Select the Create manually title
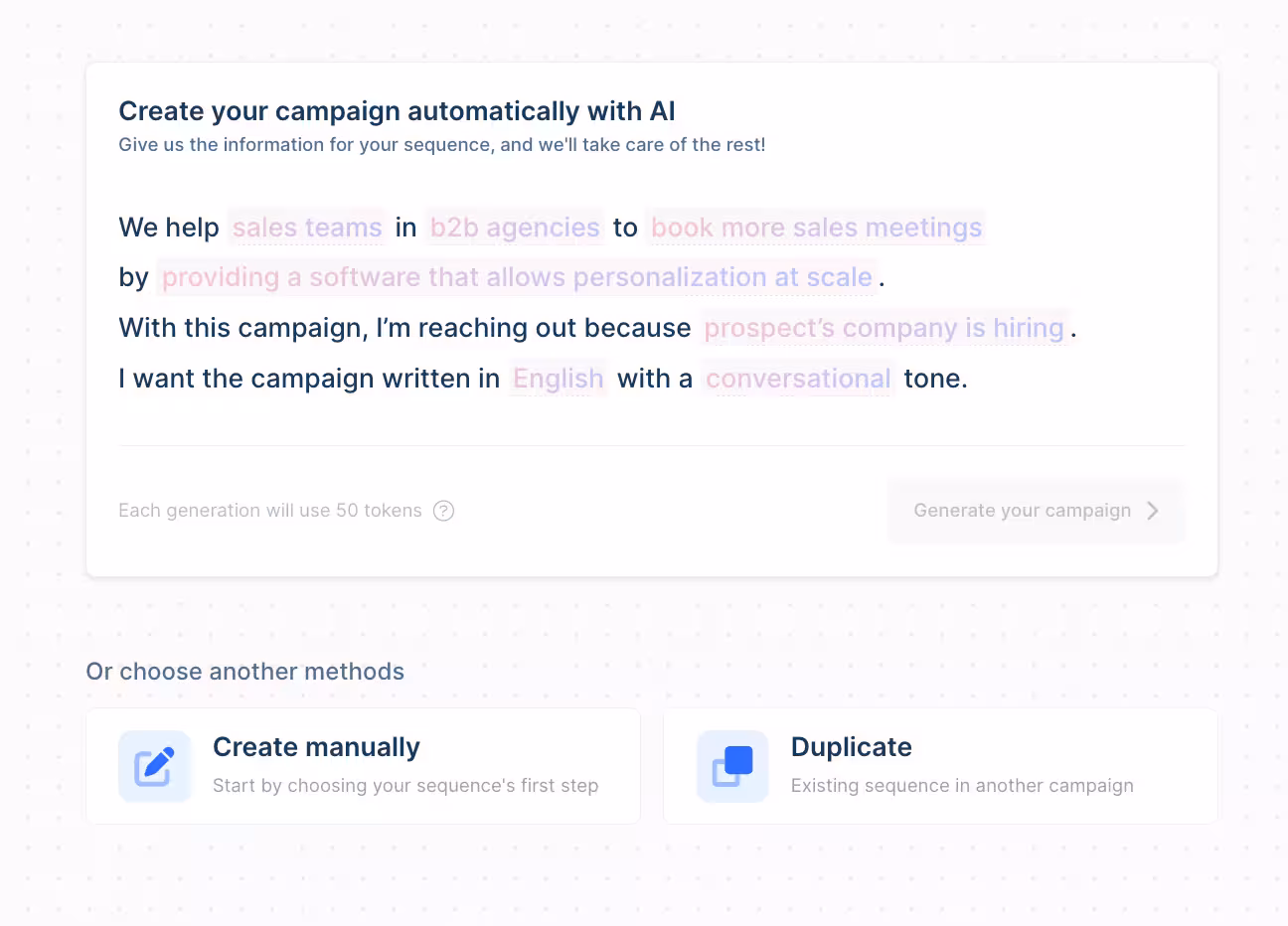The image size is (1288, 926). 316,747
